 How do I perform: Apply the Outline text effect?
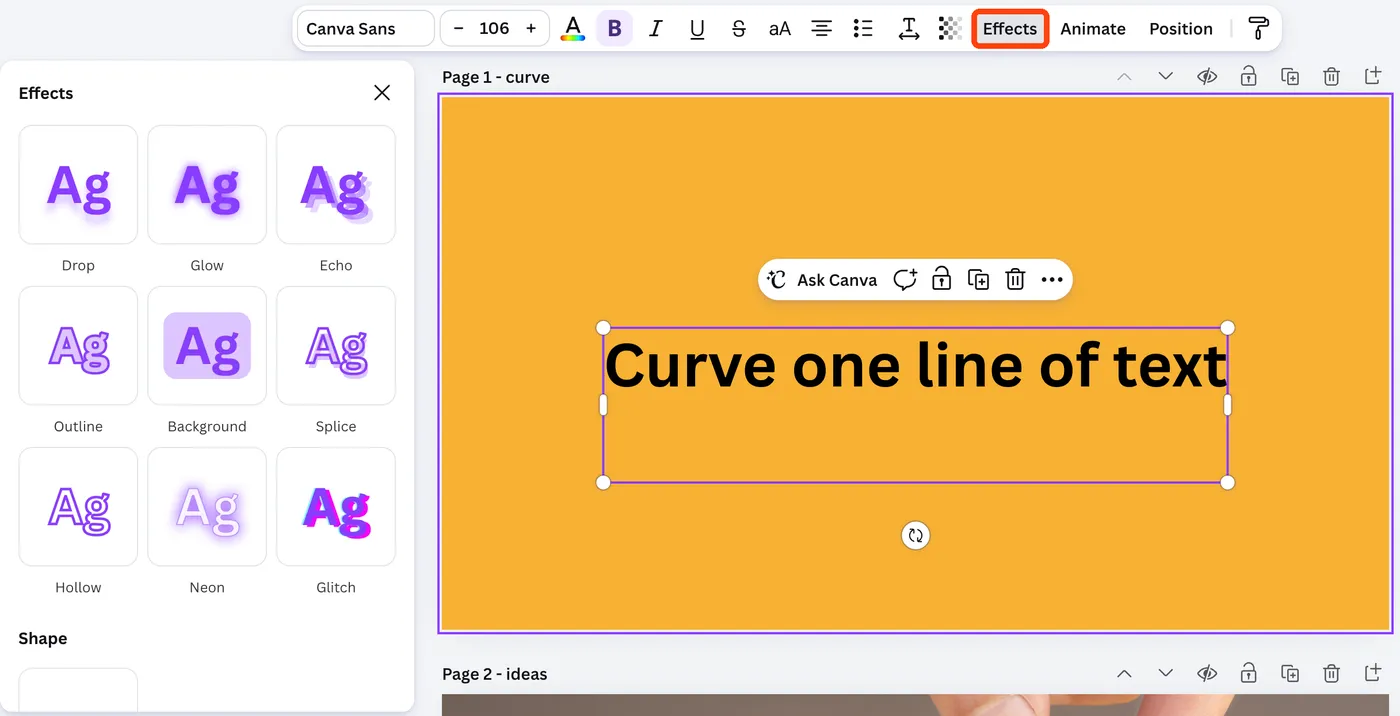(x=78, y=346)
